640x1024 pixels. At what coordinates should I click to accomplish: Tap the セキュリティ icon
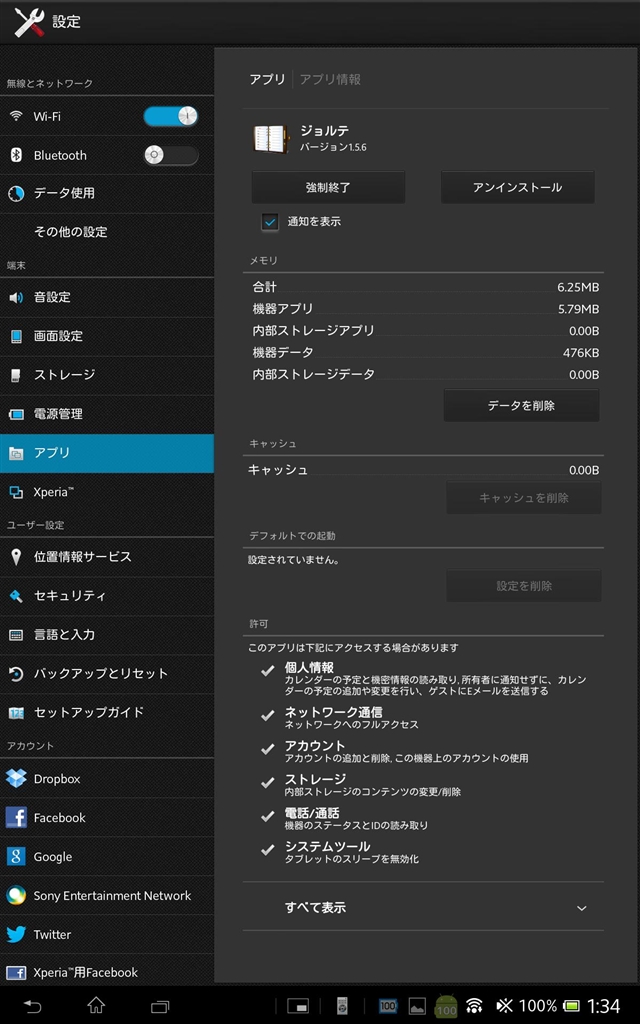[x=16, y=596]
